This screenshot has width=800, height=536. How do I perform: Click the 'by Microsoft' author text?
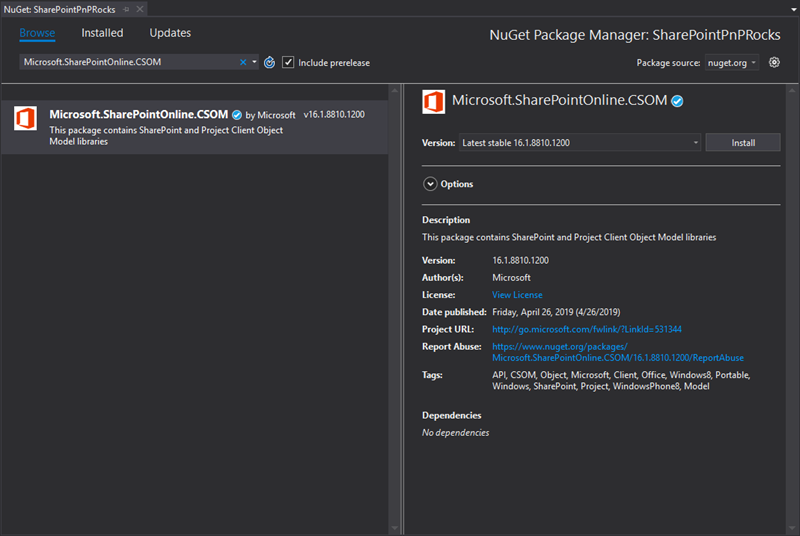(x=270, y=115)
